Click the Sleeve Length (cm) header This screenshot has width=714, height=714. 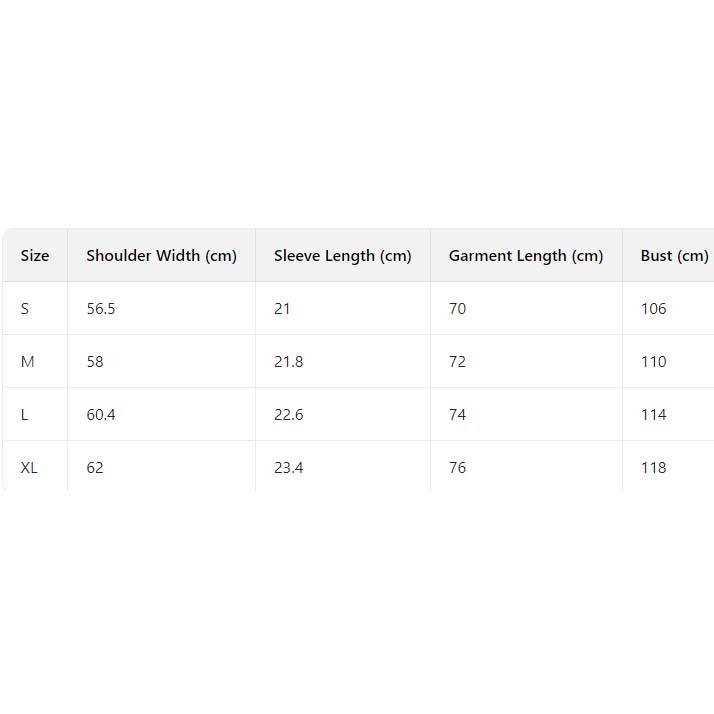pyautogui.click(x=342, y=256)
